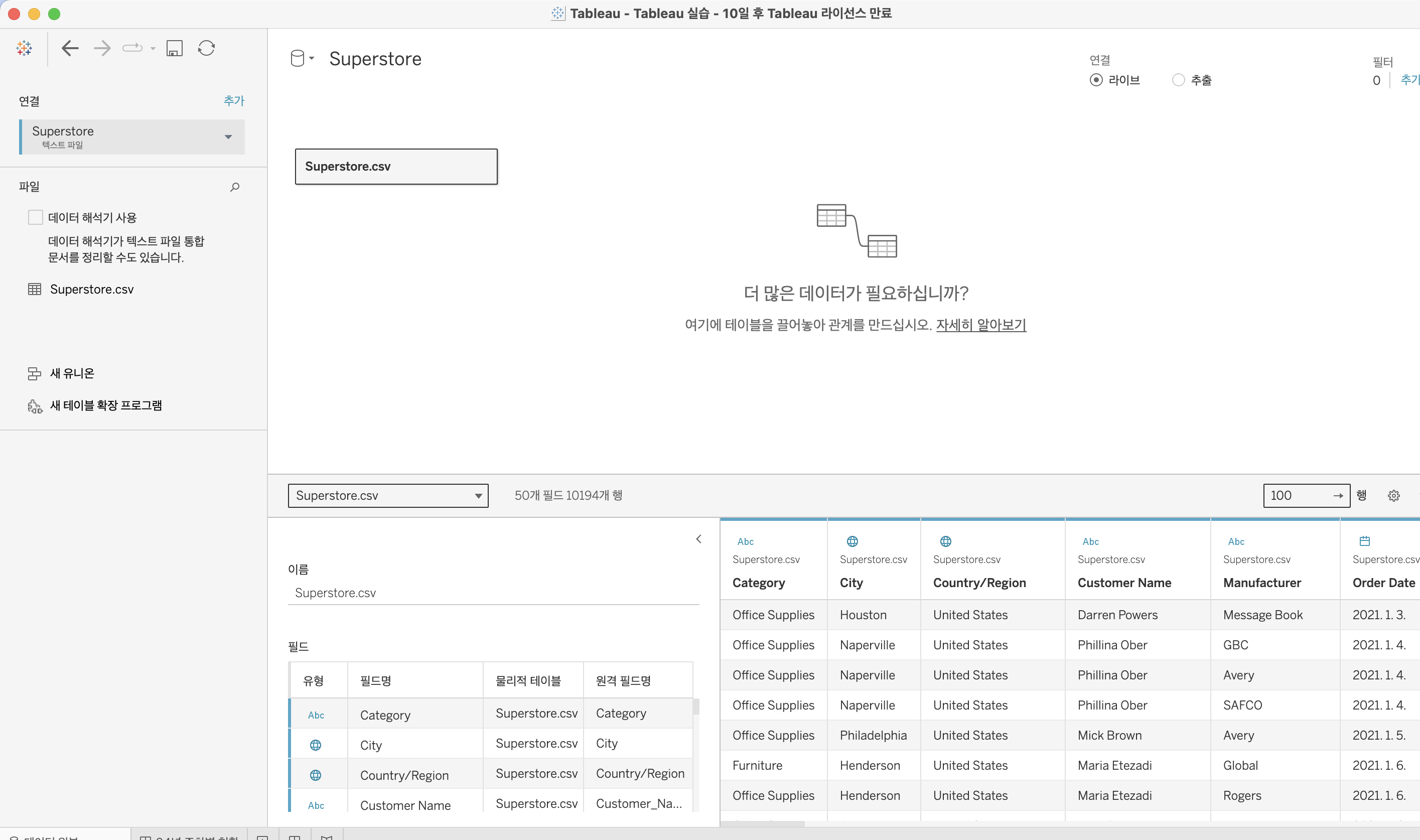The width and height of the screenshot is (1420, 840).
Task: Expand the small arrow next to redo icon
Action: point(153,49)
